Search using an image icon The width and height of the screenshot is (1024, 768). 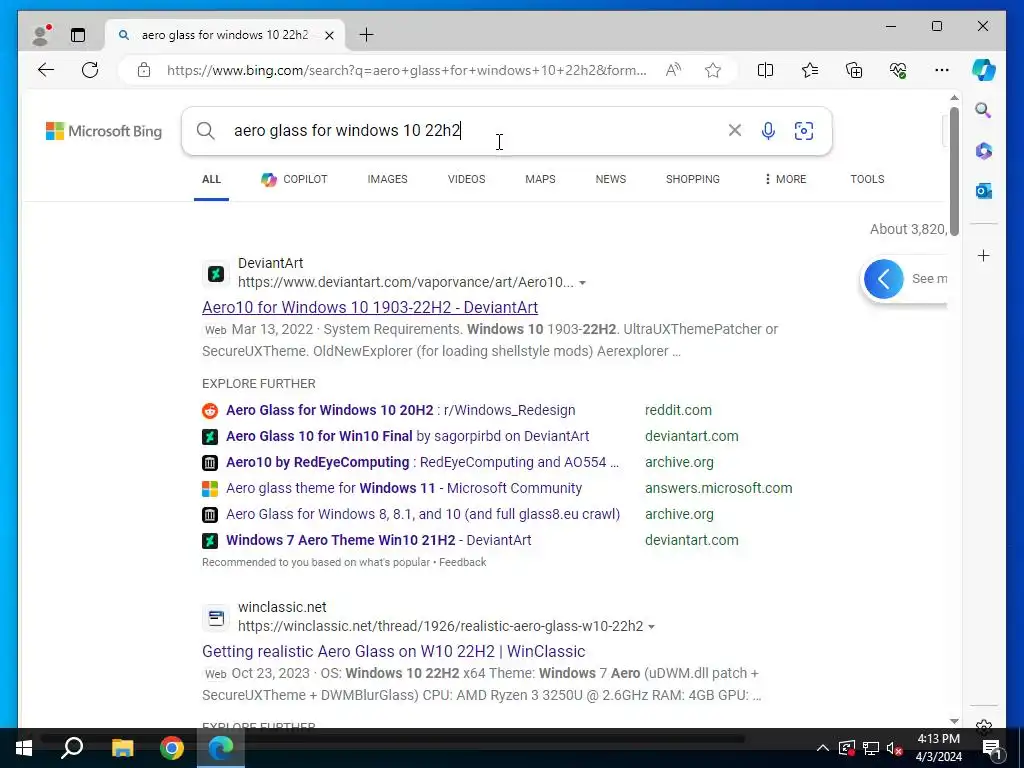point(804,131)
